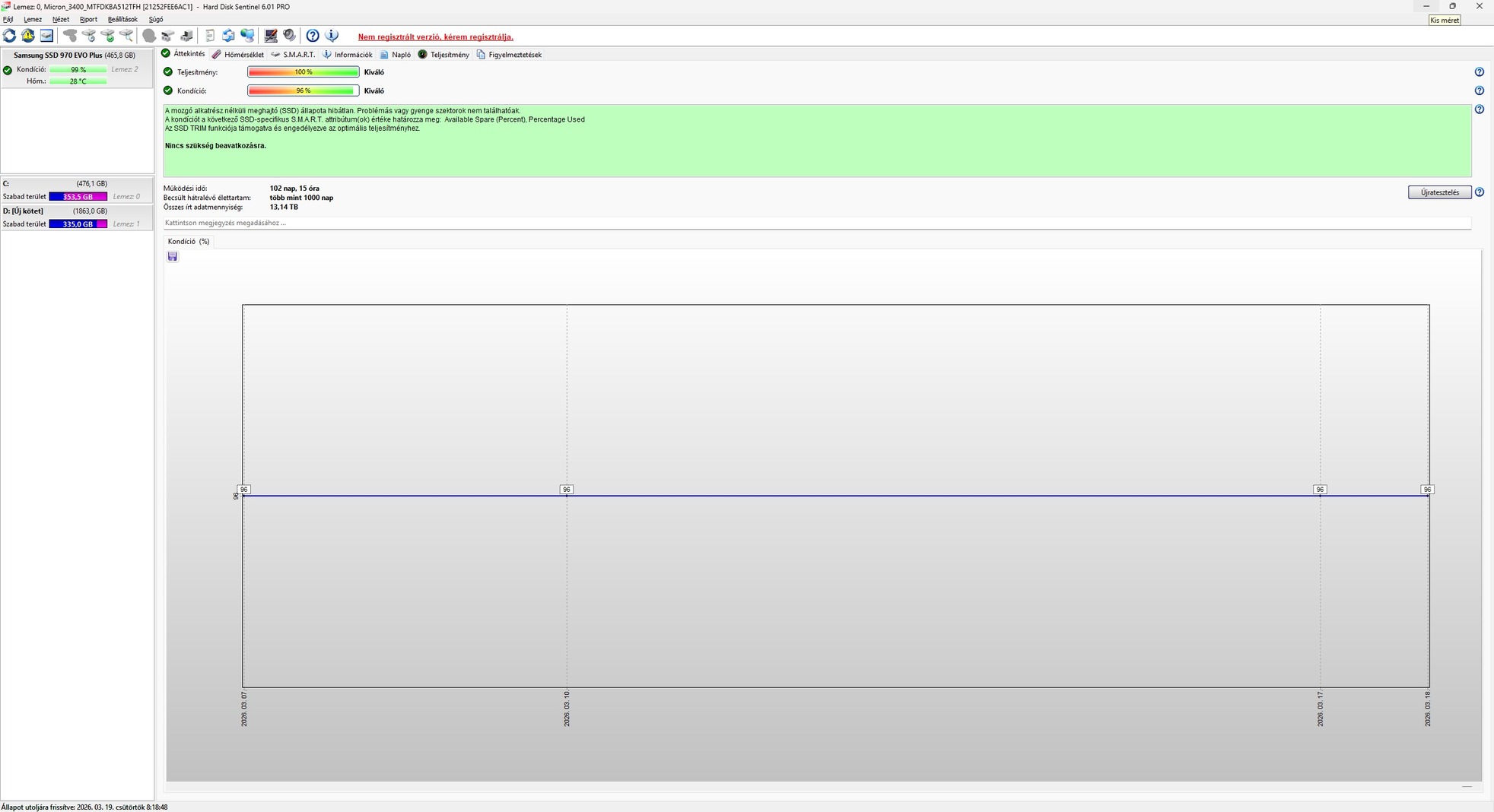Viewport: 1494px width, 812px height.
Task: Click the 96 data point at 2026.03.17
Action: pyautogui.click(x=1320, y=490)
